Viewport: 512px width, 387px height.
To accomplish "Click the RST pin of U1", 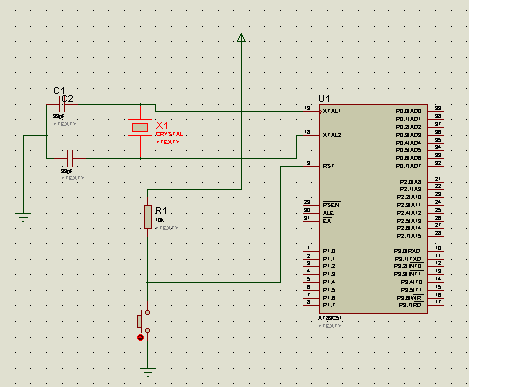I will tap(312, 166).
